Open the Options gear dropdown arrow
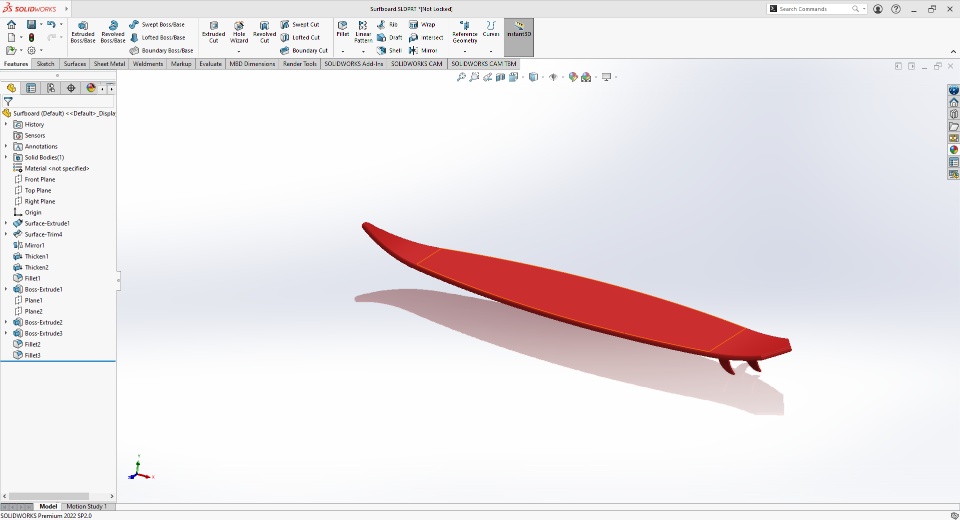960x520 pixels. (x=41, y=50)
